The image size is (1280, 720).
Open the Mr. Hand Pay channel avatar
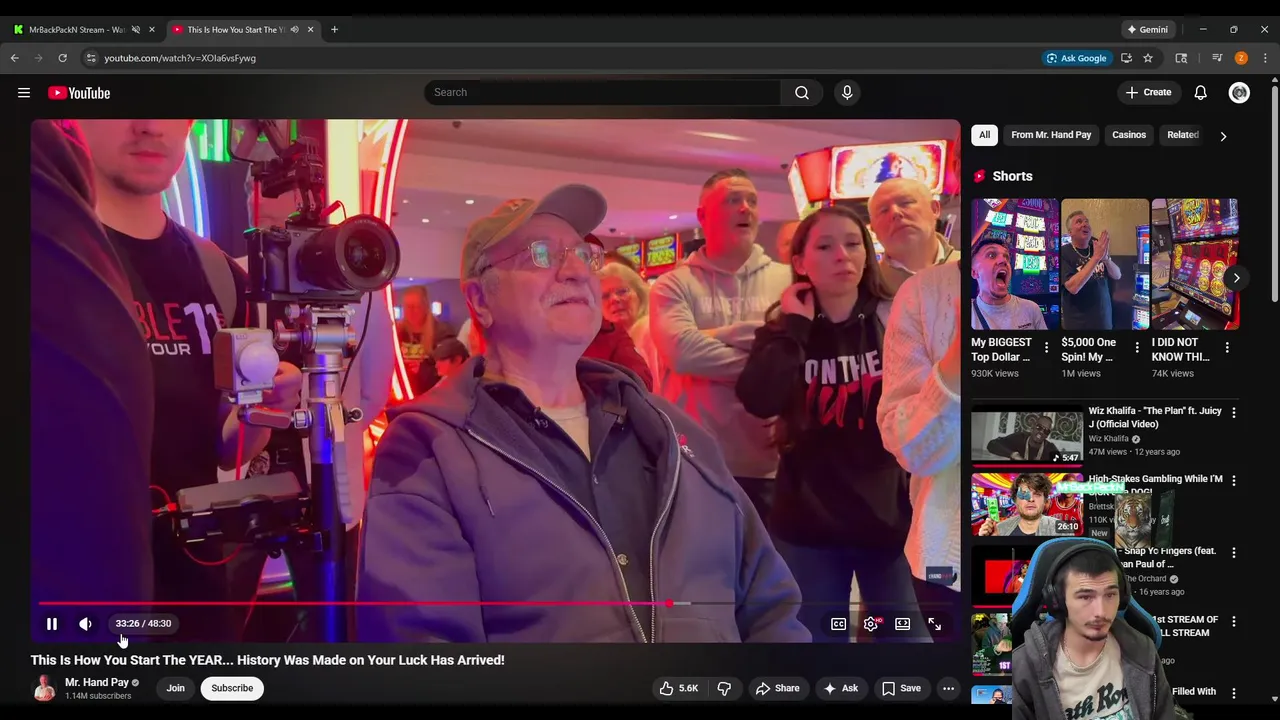(x=44, y=688)
